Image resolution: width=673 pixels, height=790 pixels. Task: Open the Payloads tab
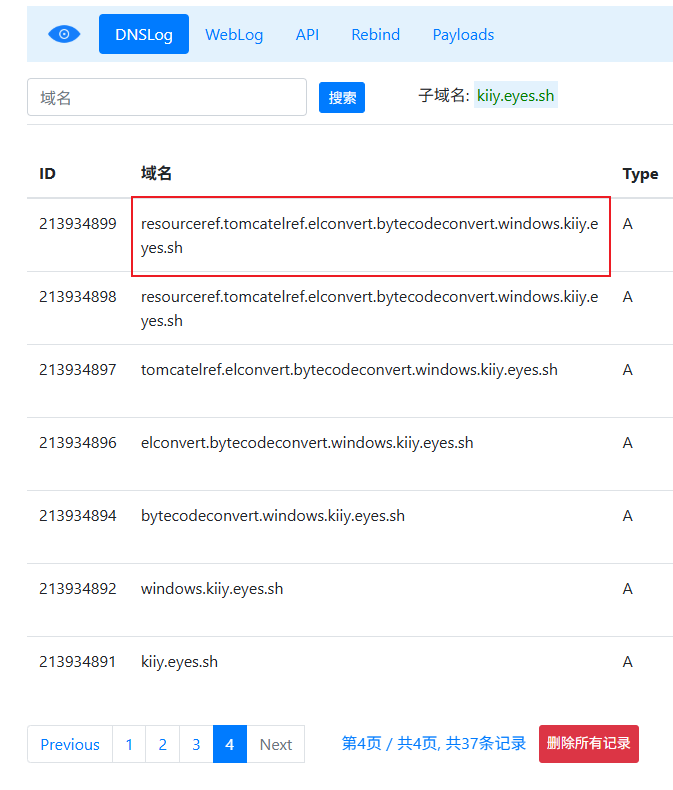pos(463,34)
